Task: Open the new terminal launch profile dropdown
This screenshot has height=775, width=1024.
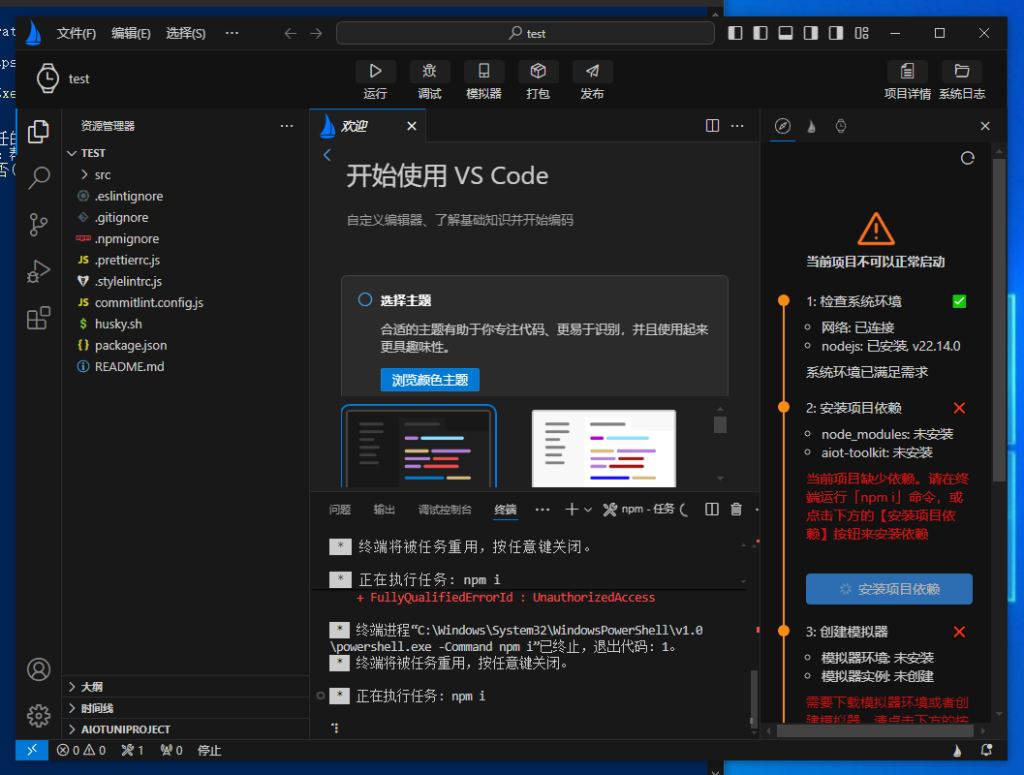Action: tap(588, 510)
